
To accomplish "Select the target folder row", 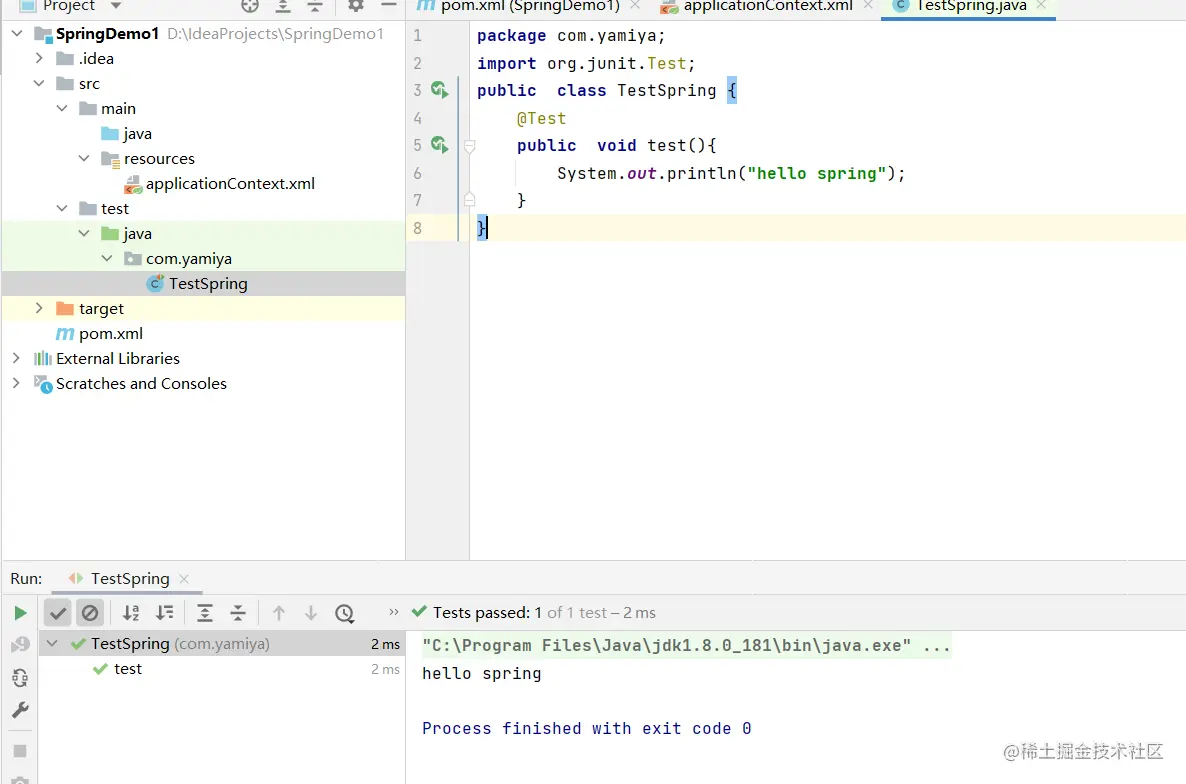I will point(203,308).
